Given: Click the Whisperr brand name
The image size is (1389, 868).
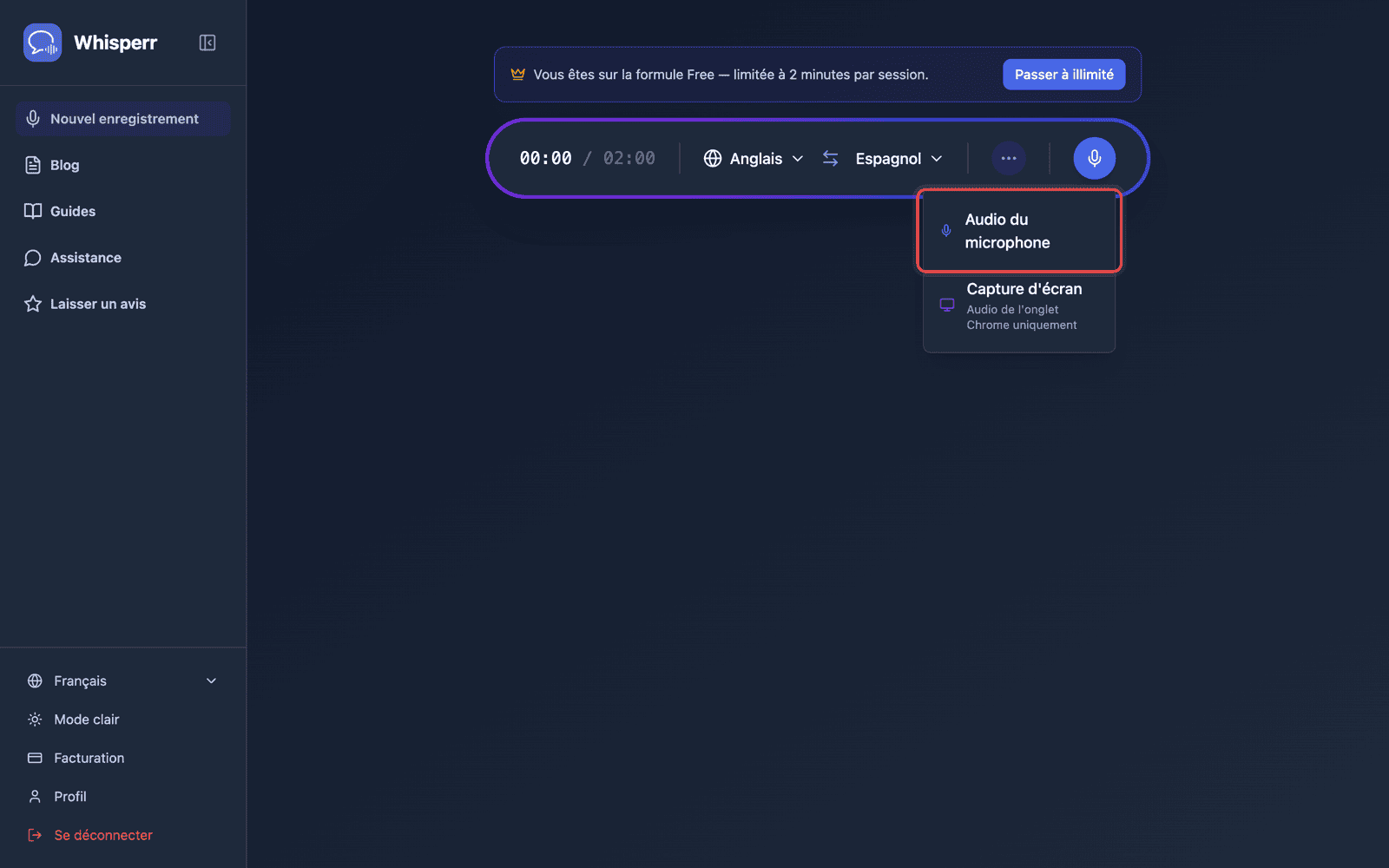Looking at the screenshot, I should pos(115,43).
